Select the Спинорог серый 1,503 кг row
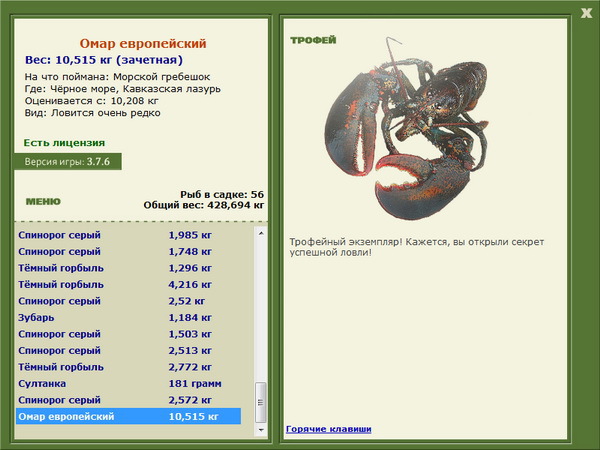This screenshot has height=450, width=600. 129,334
